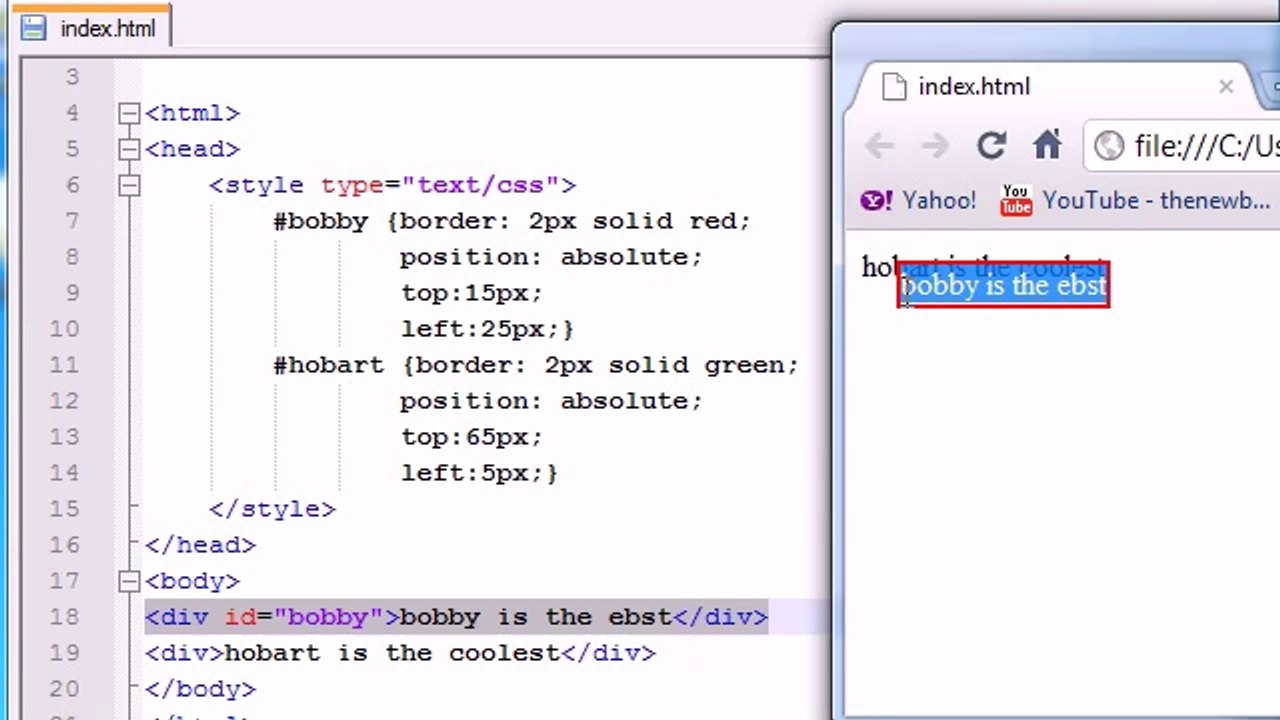Image resolution: width=1280 pixels, height=720 pixels.
Task: Click the div id="bobby" code line
Action: click(x=457, y=617)
